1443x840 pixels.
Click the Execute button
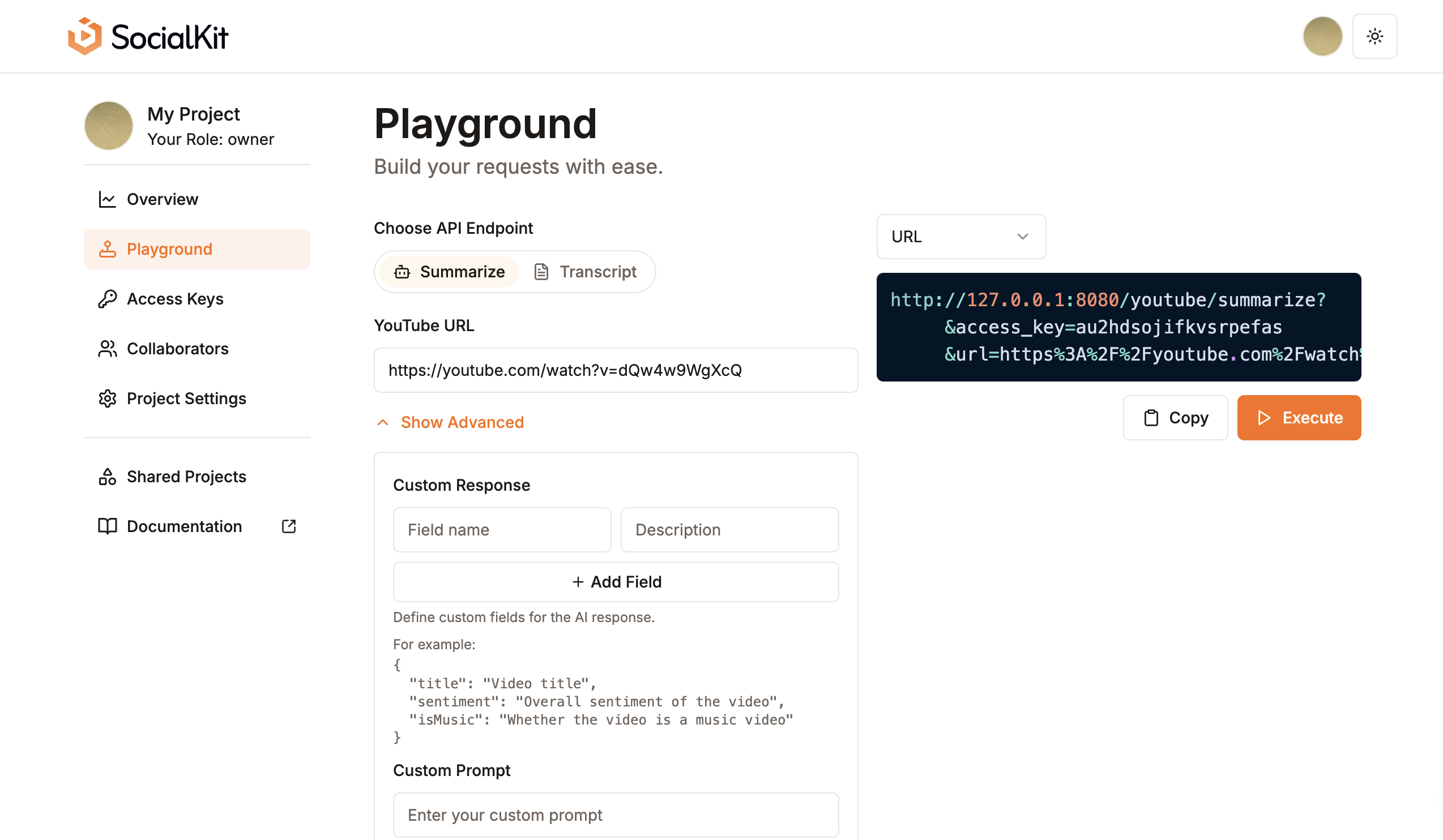pyautogui.click(x=1299, y=418)
